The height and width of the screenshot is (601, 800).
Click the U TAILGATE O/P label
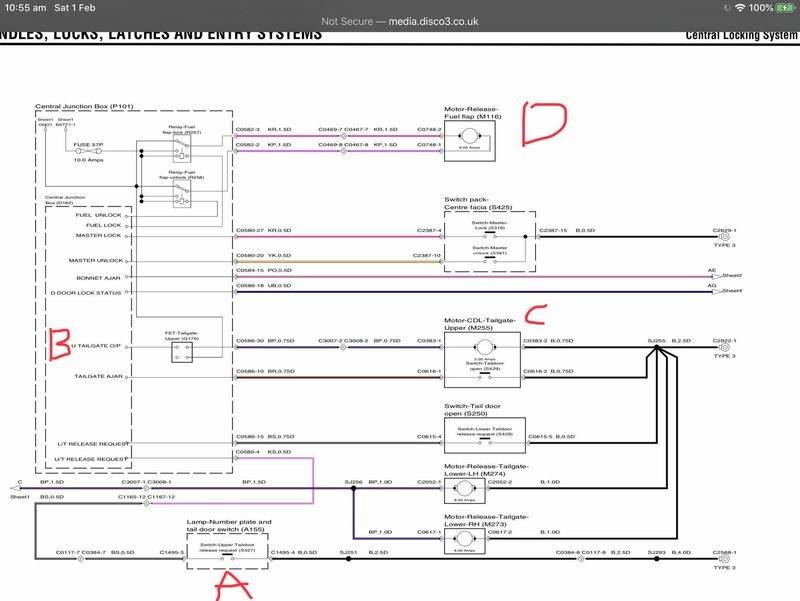(96, 346)
